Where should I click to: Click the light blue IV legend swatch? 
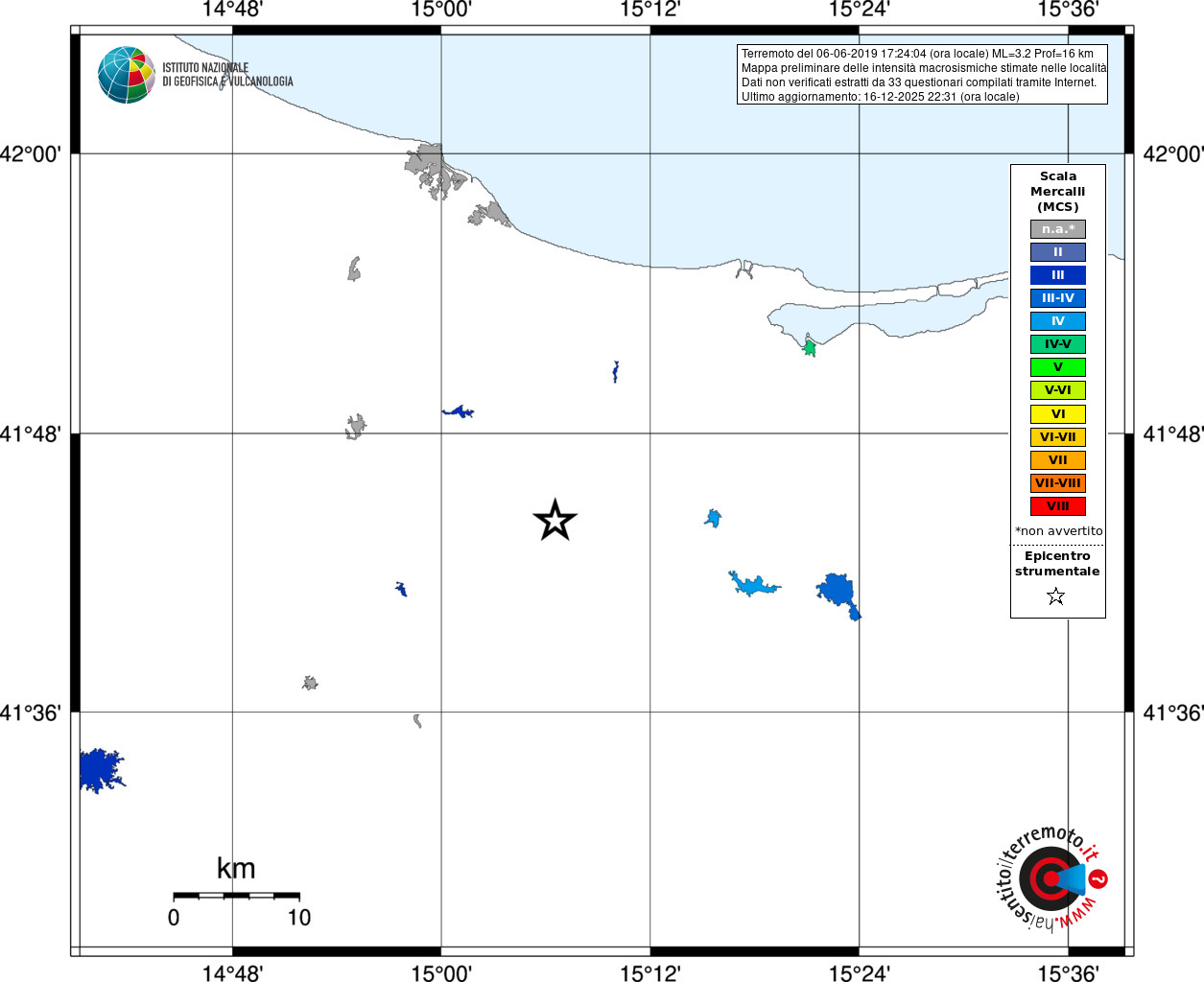(1058, 321)
